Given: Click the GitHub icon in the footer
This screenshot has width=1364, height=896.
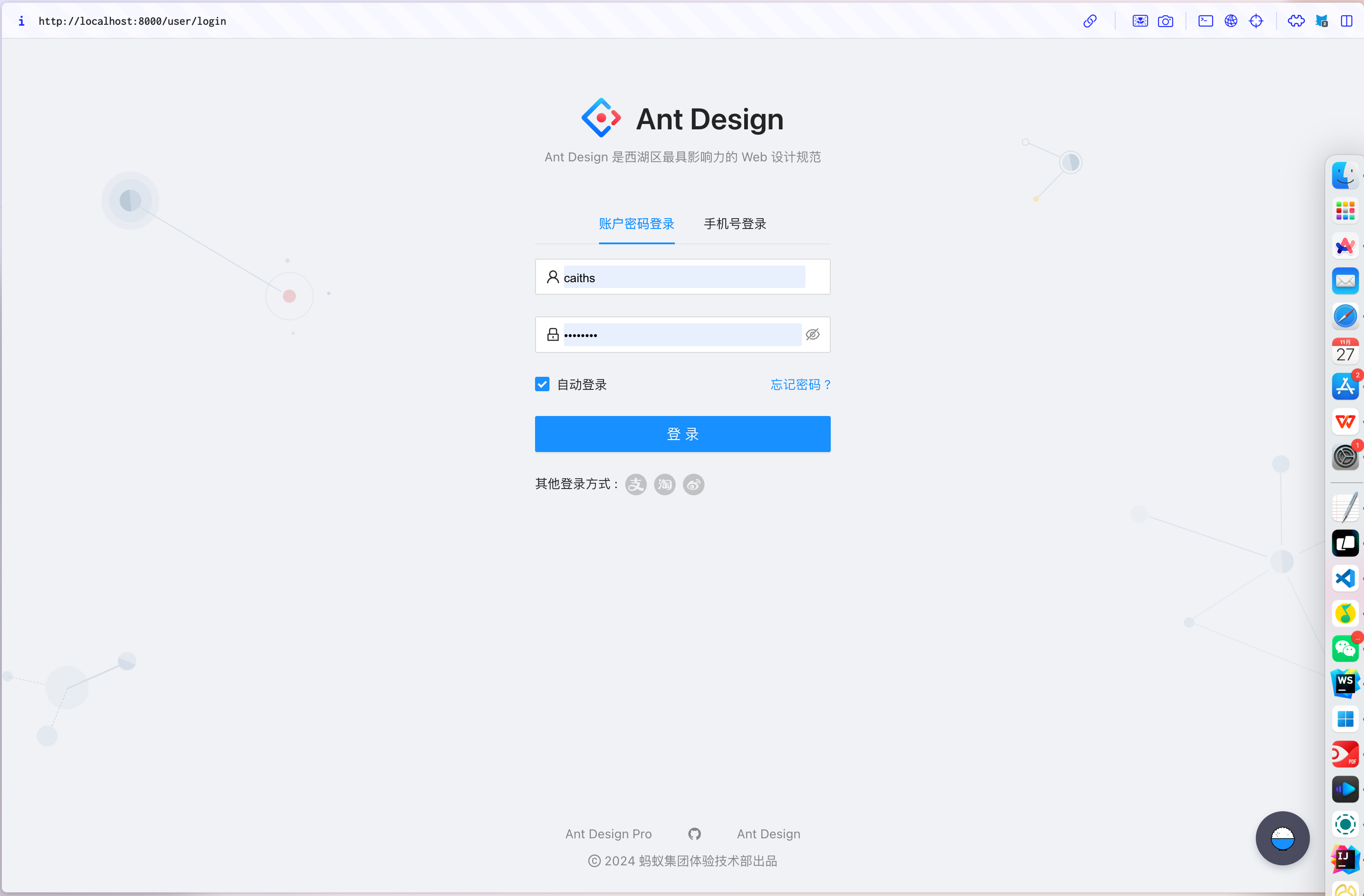Looking at the screenshot, I should pos(694,833).
